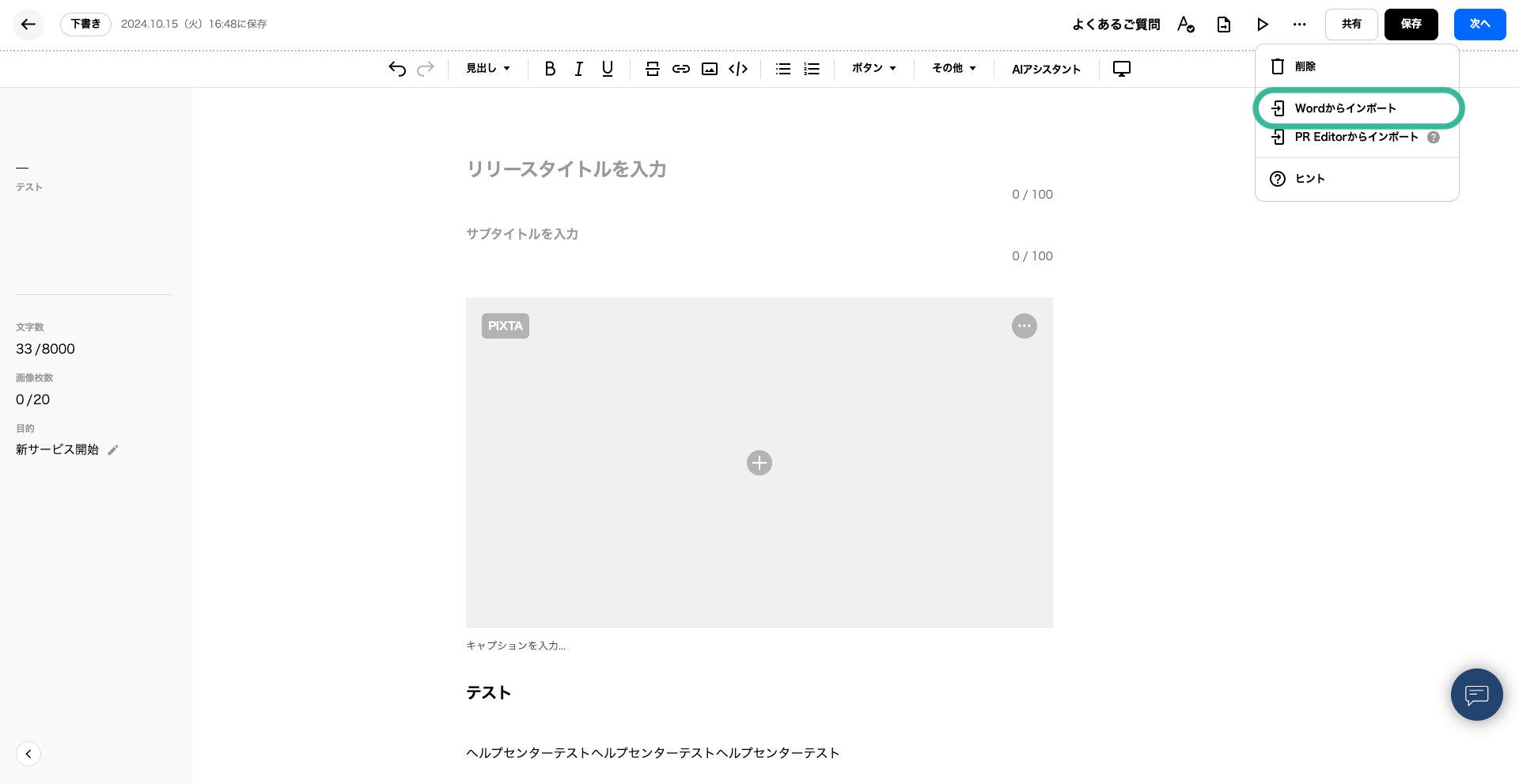Add an image with the plus icon
The image size is (1519, 784).
(759, 463)
